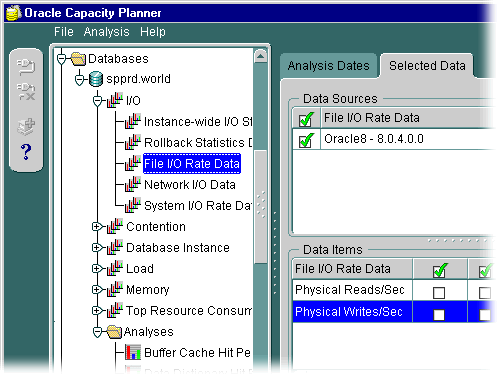Expand the Database Instance node
The image size is (498, 375).
[x=97, y=248]
